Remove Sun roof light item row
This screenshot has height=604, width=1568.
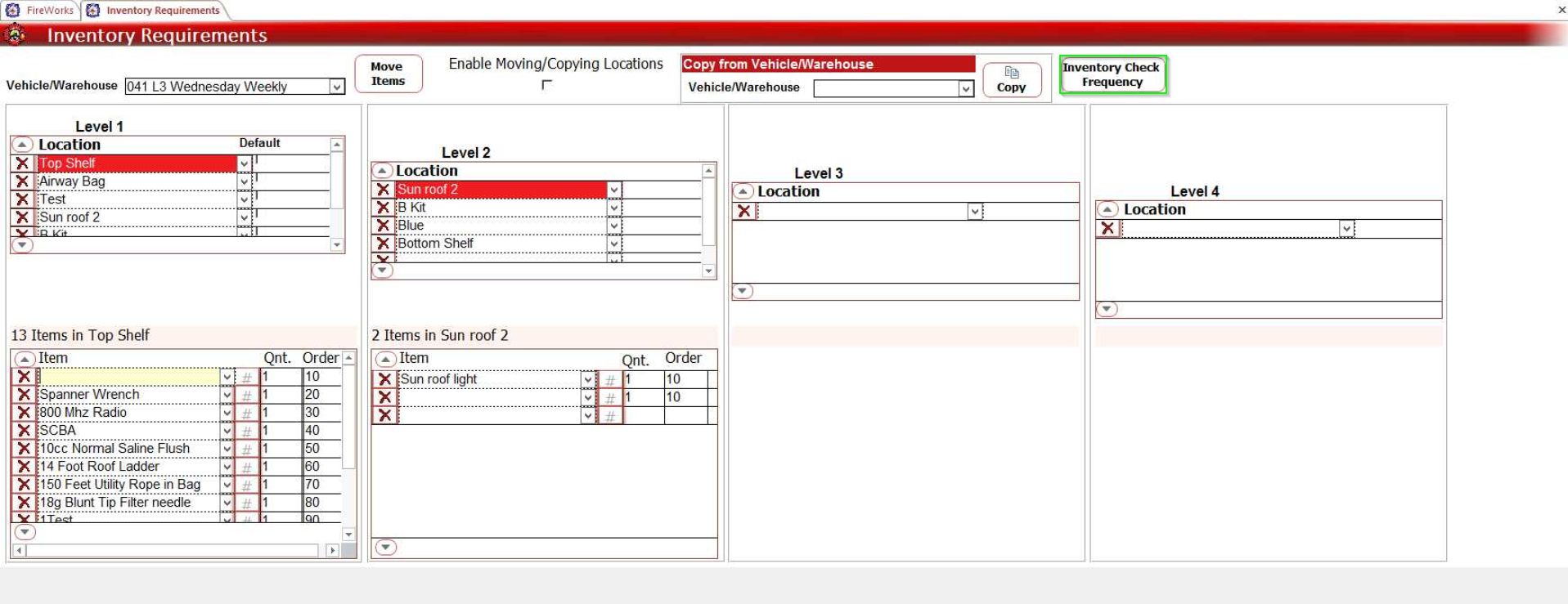click(384, 379)
